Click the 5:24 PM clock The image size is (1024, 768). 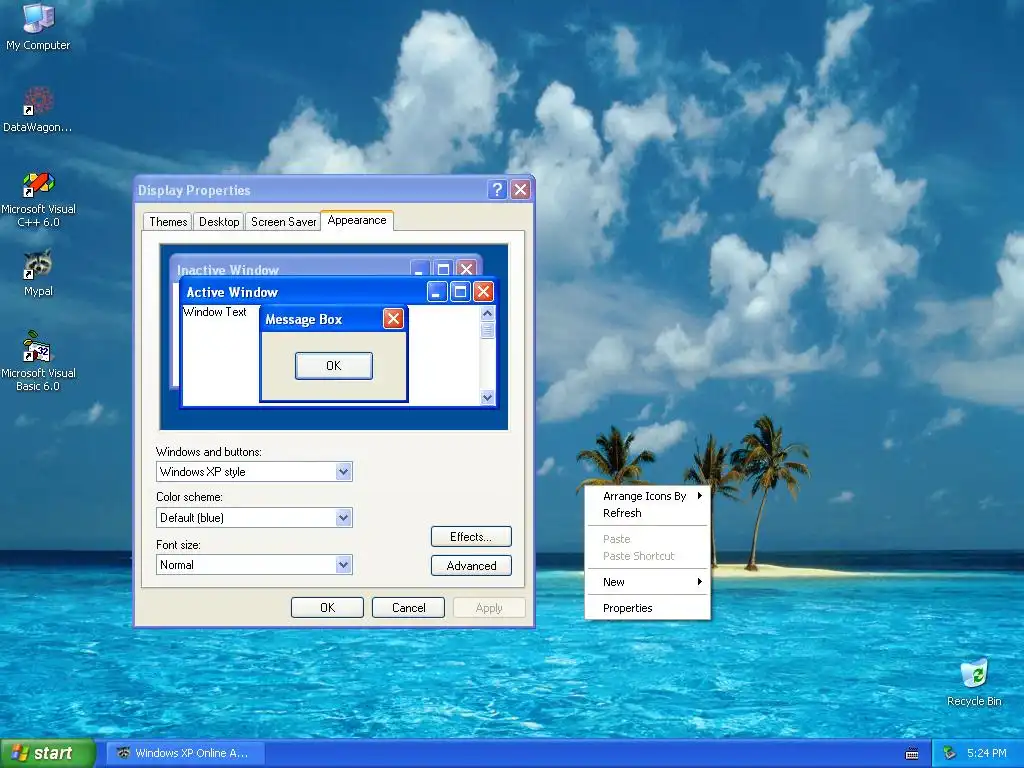pos(987,753)
